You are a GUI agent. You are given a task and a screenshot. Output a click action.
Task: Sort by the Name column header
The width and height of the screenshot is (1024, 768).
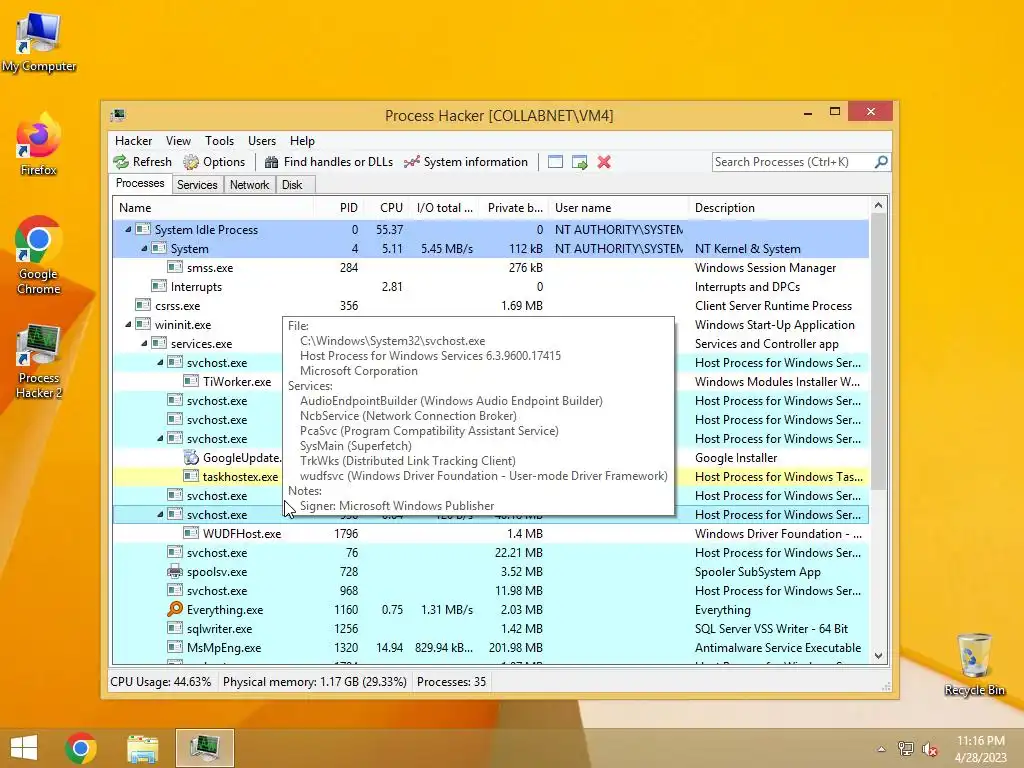(214, 208)
